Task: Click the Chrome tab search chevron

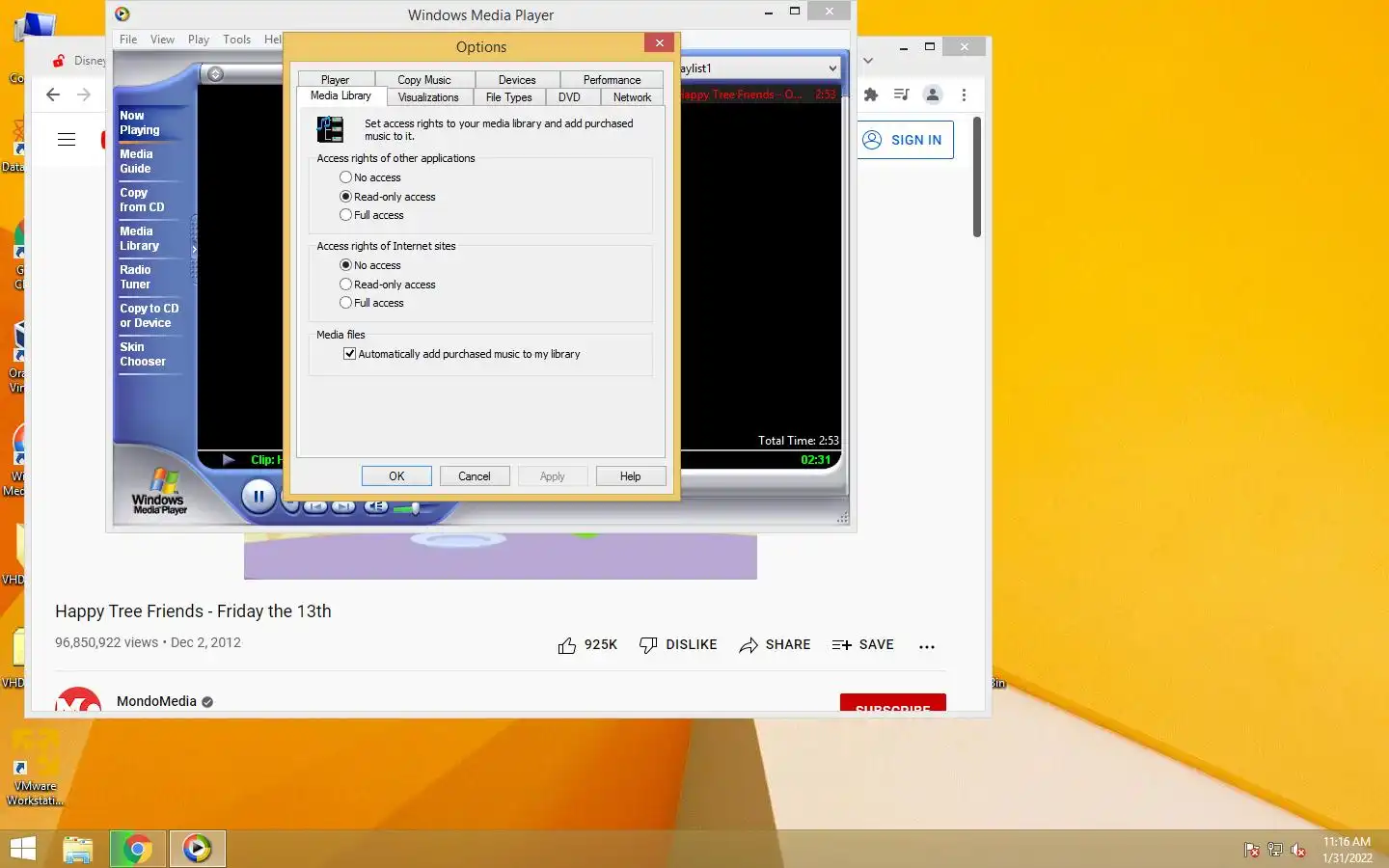Action: click(868, 60)
